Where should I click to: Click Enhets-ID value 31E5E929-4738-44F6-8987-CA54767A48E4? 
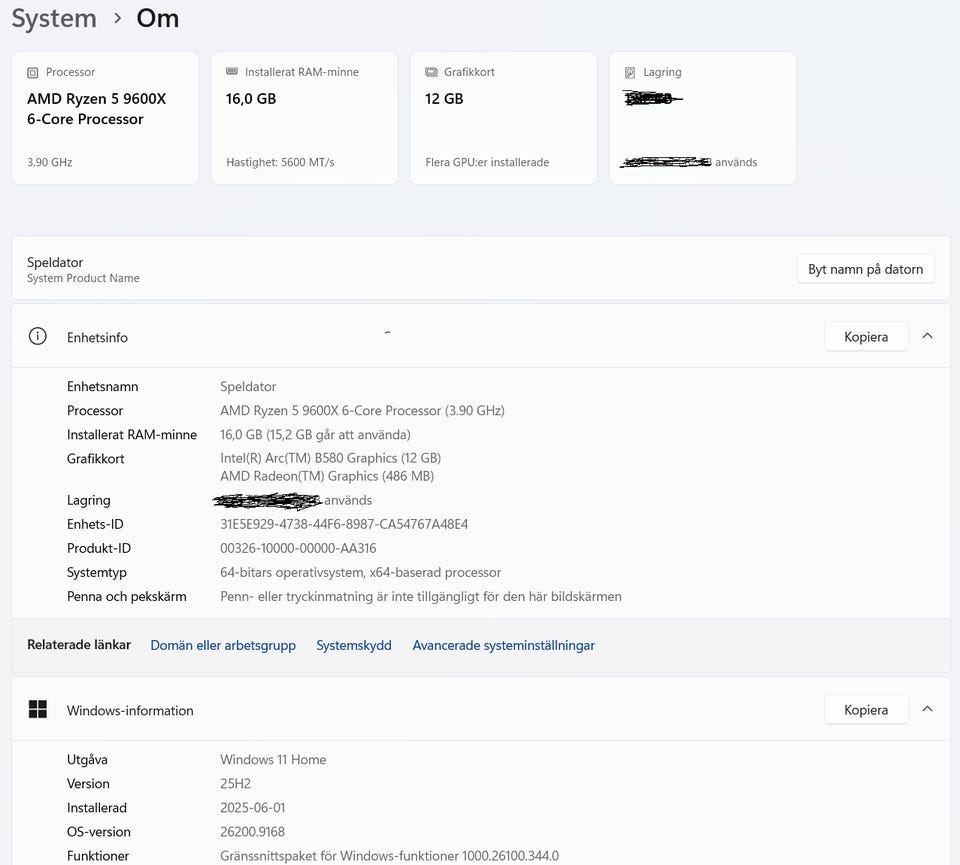point(344,524)
